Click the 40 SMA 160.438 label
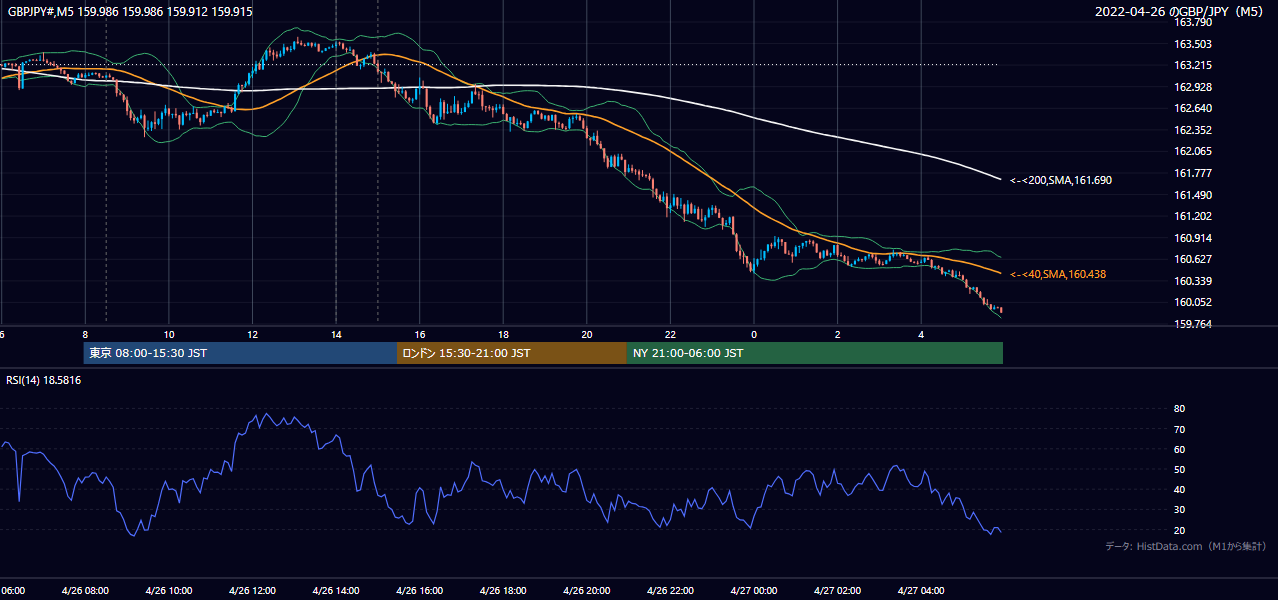1278x600 pixels. pos(1058,274)
